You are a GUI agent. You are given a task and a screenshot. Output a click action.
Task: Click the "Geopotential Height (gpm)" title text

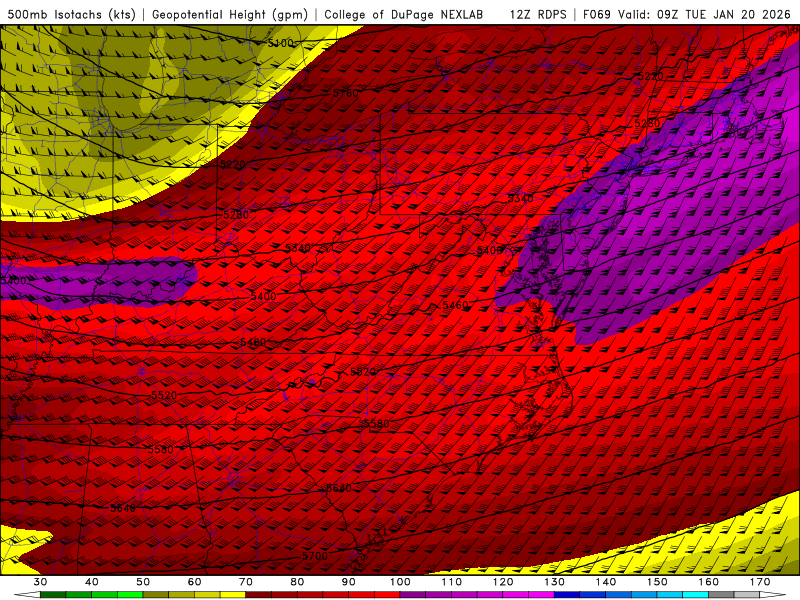tap(230, 14)
